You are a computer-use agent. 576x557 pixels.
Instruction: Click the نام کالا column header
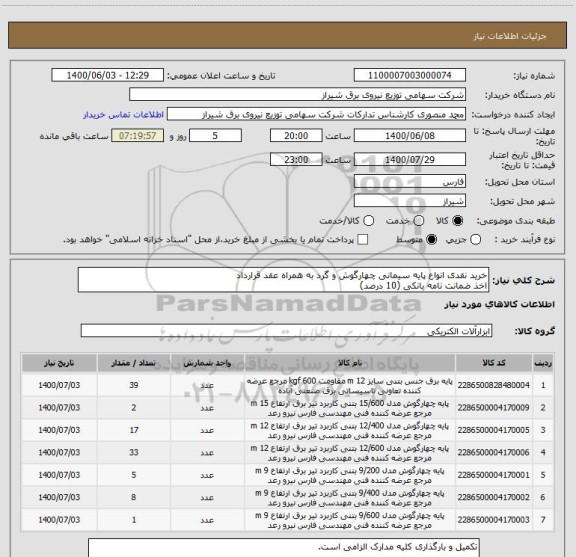[x=350, y=363]
